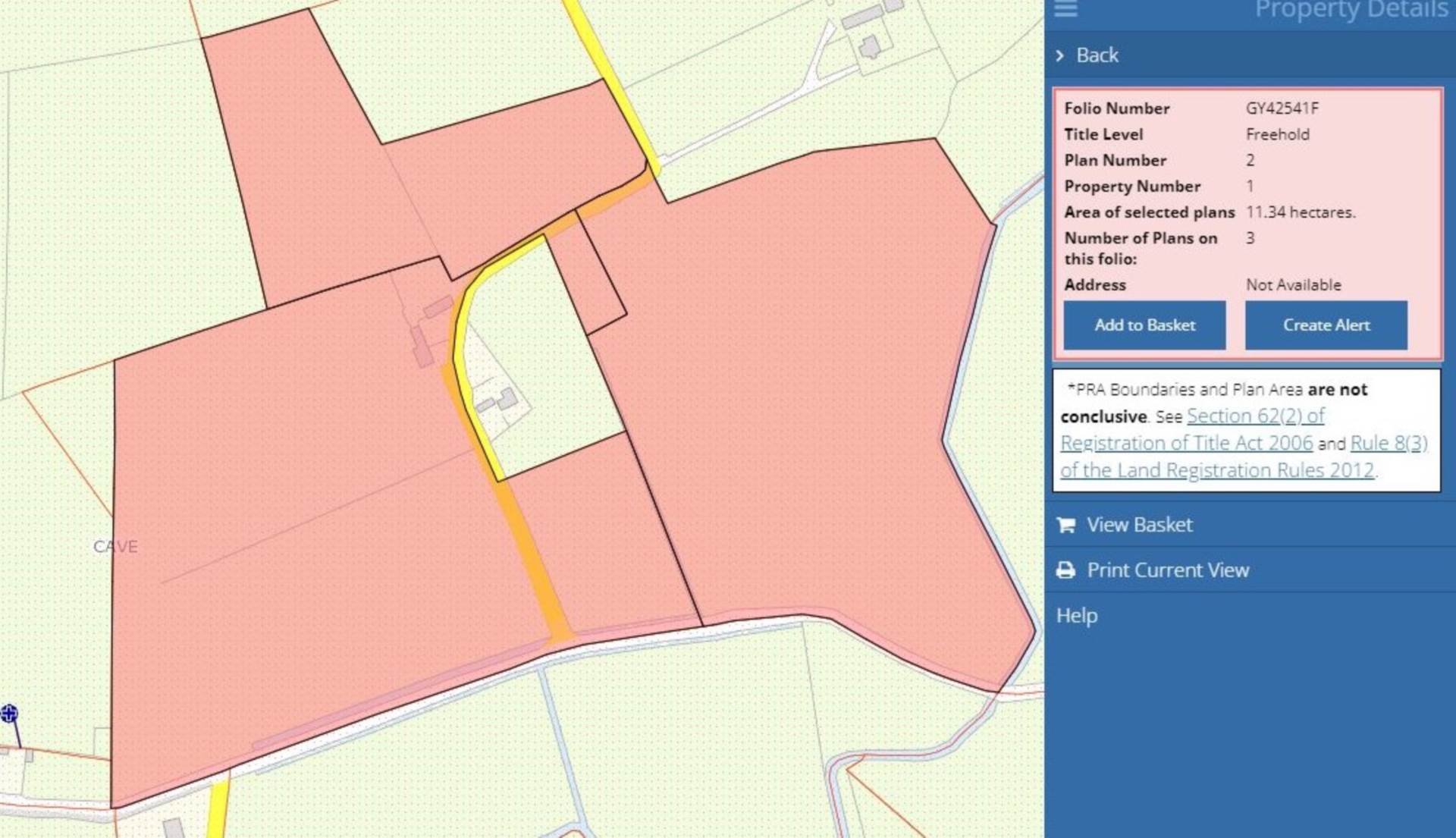Screen dimensions: 1456x838
Task: Click the blue crosshair marker on map
Action: [x=9, y=713]
